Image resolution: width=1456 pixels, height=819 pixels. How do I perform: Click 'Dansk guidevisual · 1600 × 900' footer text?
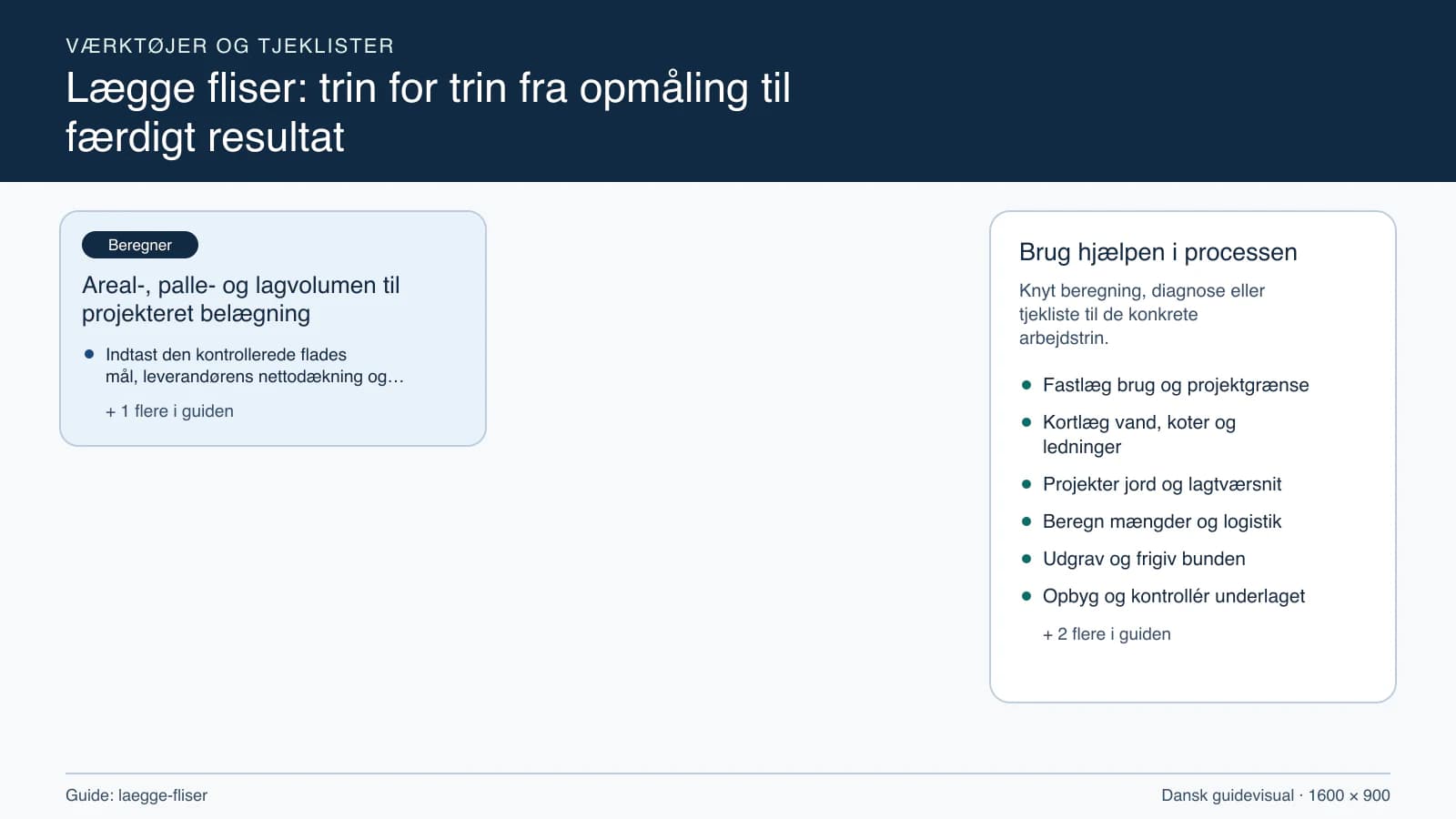[1276, 795]
